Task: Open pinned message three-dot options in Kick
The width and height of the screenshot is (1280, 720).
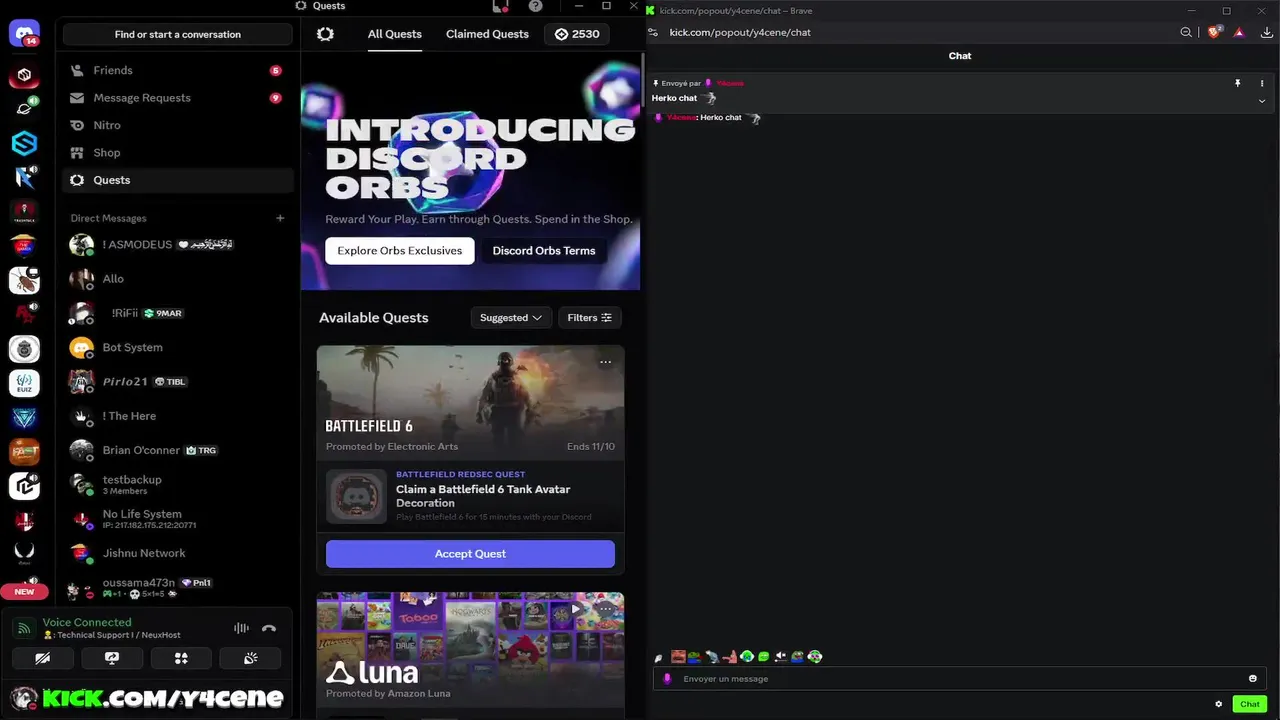Action: click(x=1262, y=83)
